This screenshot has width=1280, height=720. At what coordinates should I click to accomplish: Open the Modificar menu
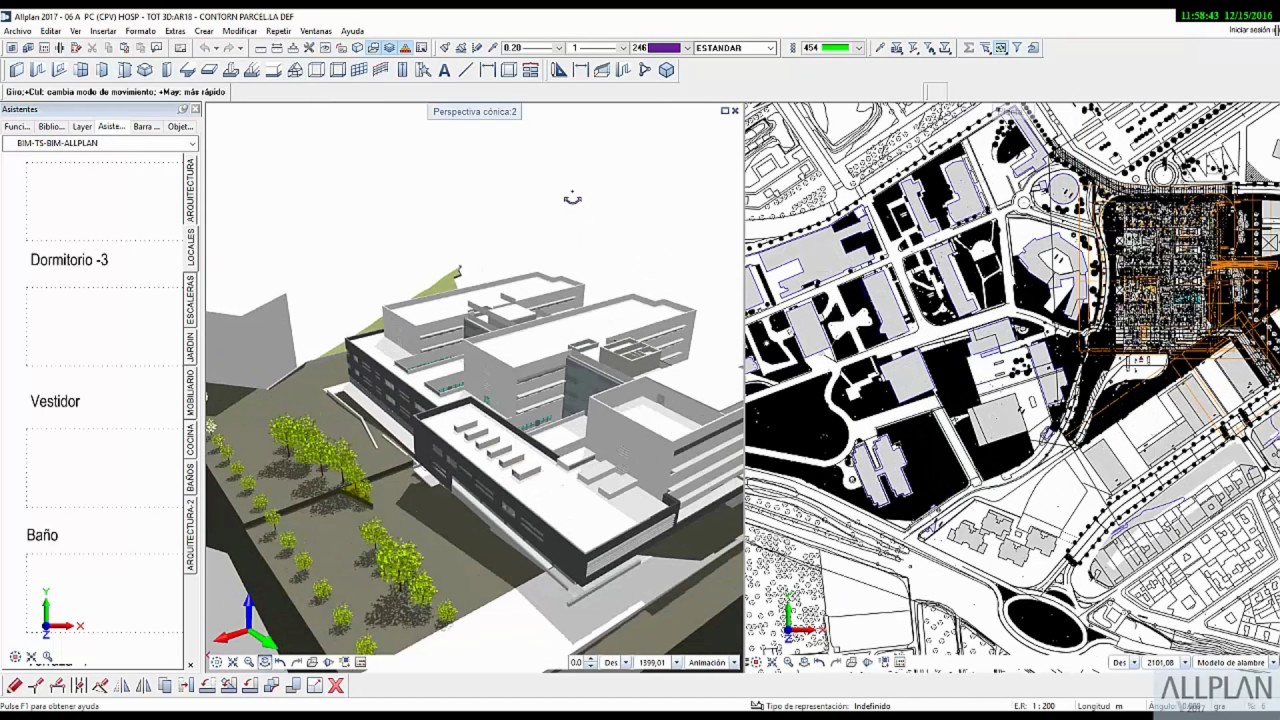pos(239,31)
